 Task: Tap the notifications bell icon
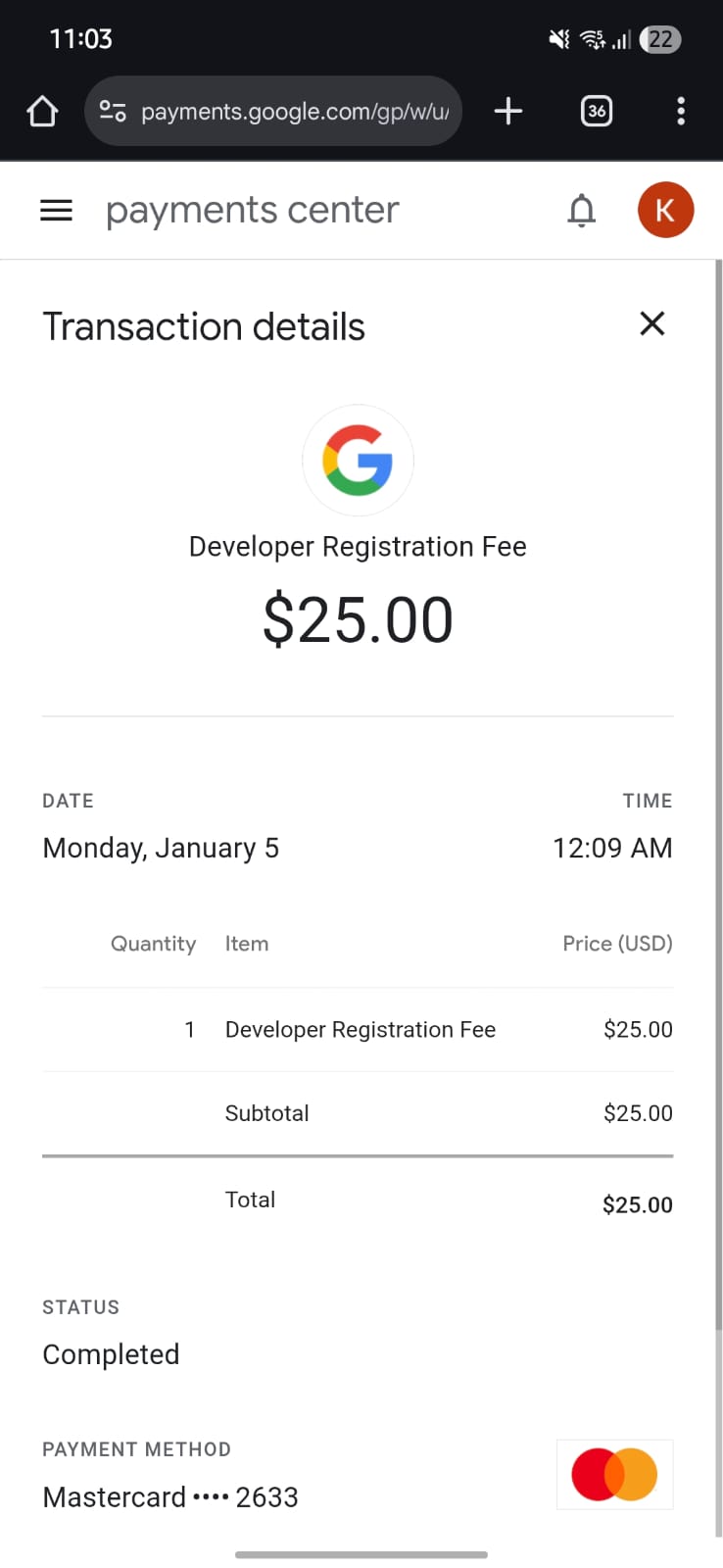tap(582, 210)
